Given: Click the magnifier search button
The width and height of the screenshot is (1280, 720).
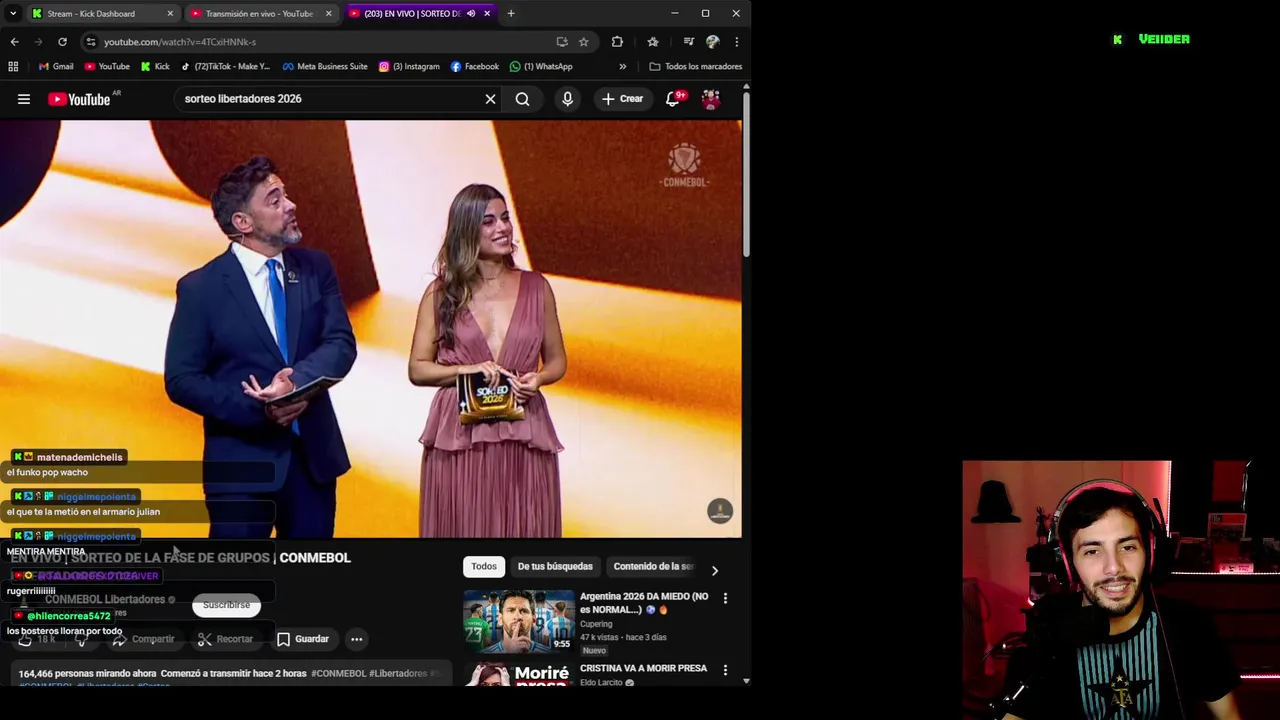Looking at the screenshot, I should [x=522, y=99].
